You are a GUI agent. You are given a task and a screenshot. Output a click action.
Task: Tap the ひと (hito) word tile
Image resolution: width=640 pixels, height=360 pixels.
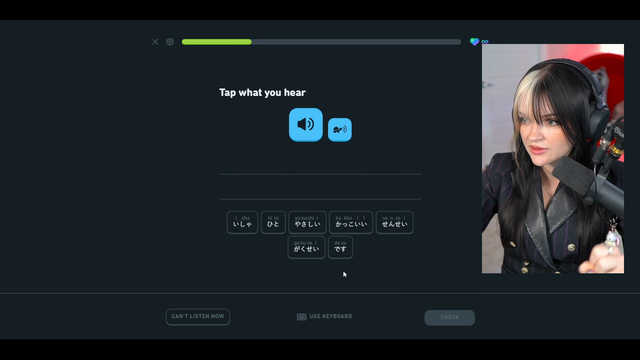point(273,222)
